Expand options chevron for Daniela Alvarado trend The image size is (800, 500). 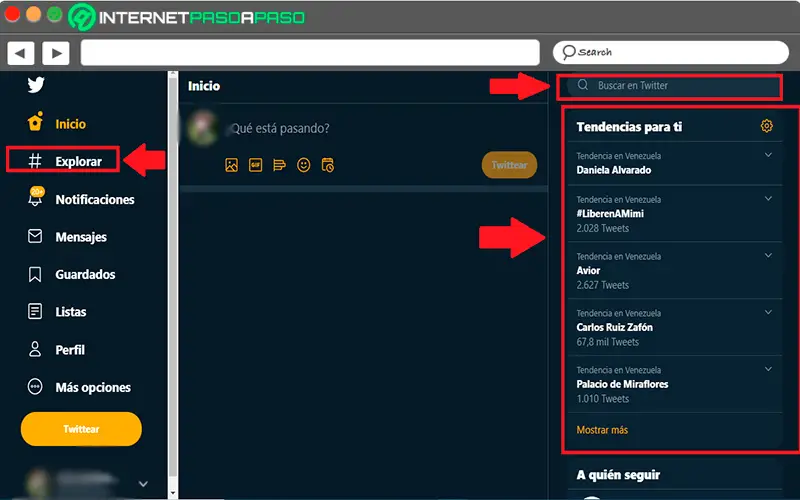tap(768, 155)
